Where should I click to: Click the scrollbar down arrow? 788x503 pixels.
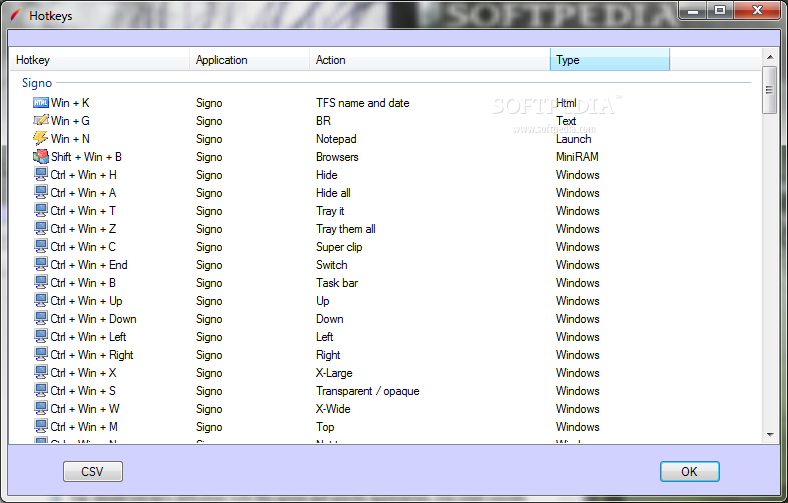[x=770, y=435]
